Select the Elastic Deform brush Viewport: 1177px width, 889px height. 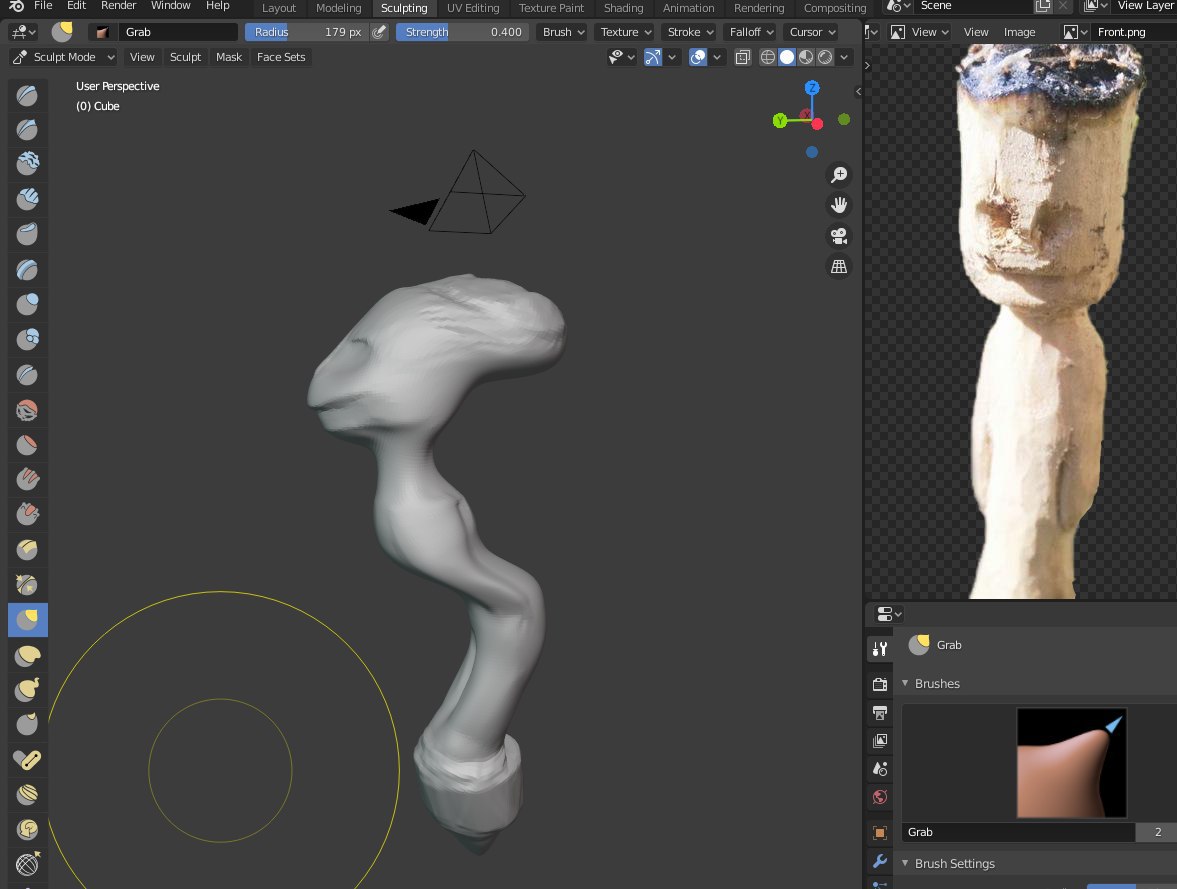[28, 655]
